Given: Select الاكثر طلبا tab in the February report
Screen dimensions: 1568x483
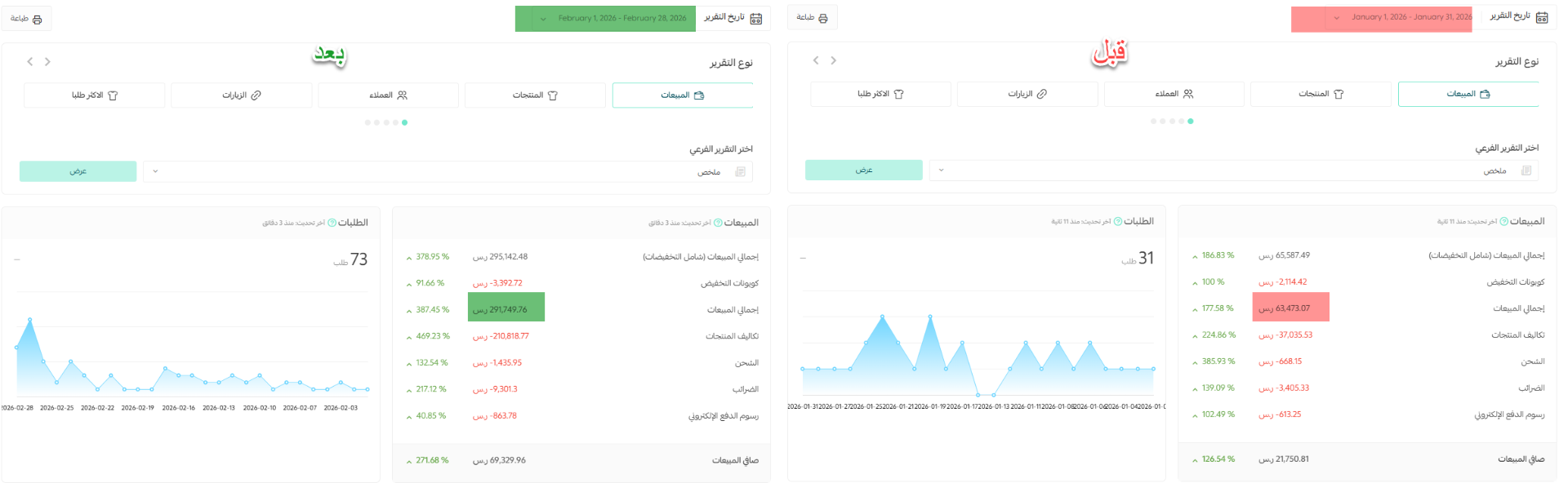Looking at the screenshot, I should [94, 95].
